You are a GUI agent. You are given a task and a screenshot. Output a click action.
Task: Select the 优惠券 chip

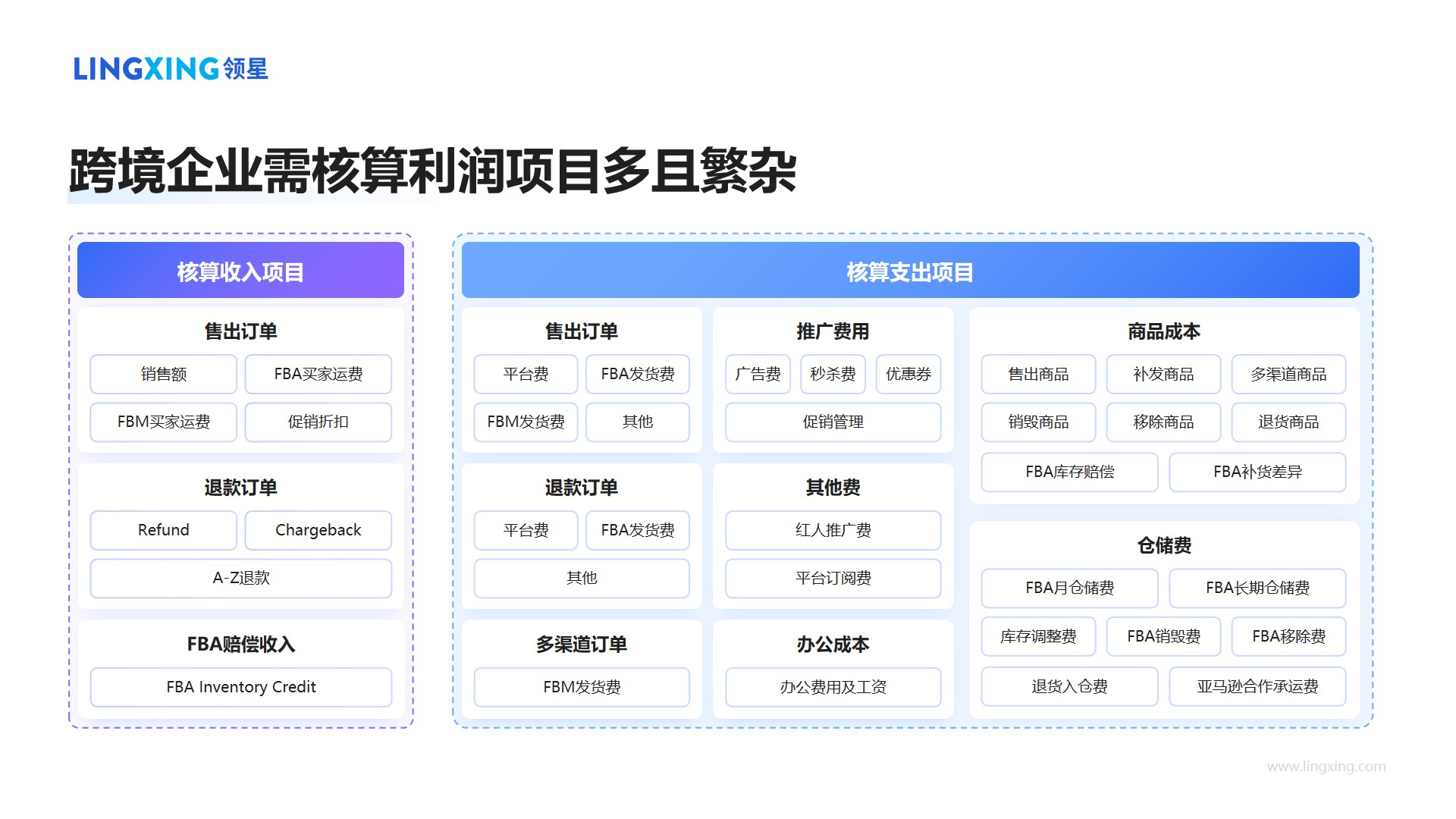(908, 374)
